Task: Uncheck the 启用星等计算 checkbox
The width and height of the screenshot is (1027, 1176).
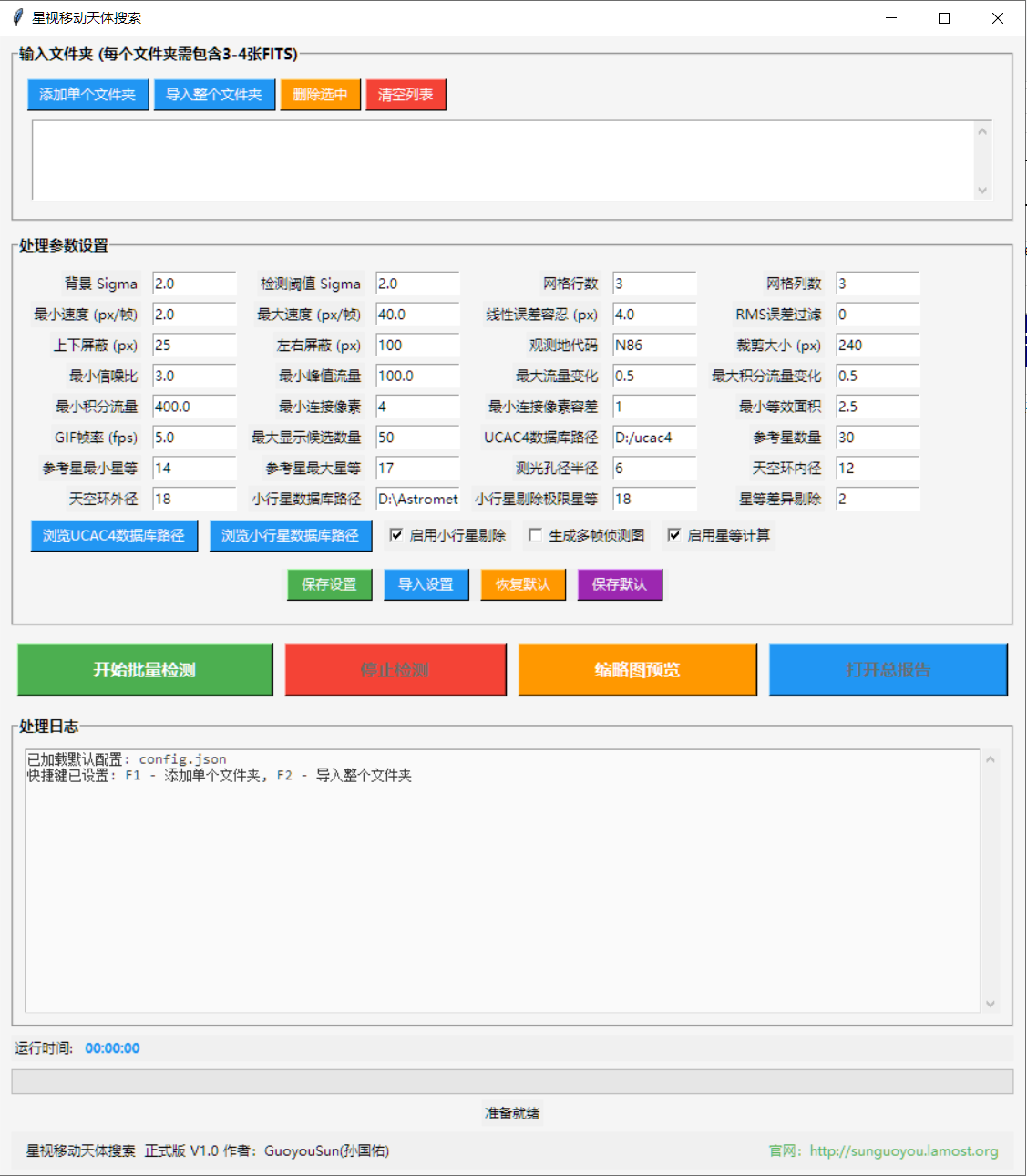Action: coord(674,535)
